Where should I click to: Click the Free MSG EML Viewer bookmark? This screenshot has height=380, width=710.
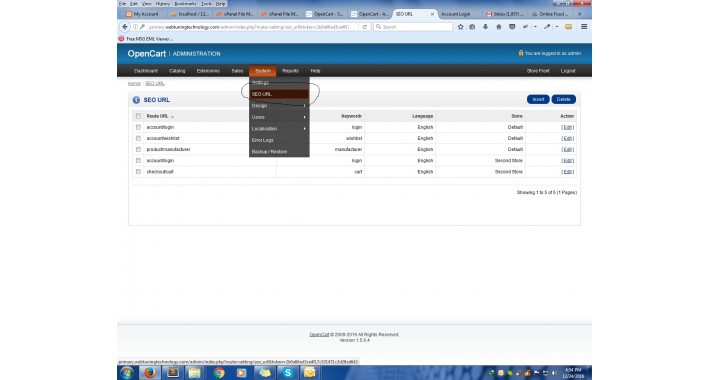145,39
